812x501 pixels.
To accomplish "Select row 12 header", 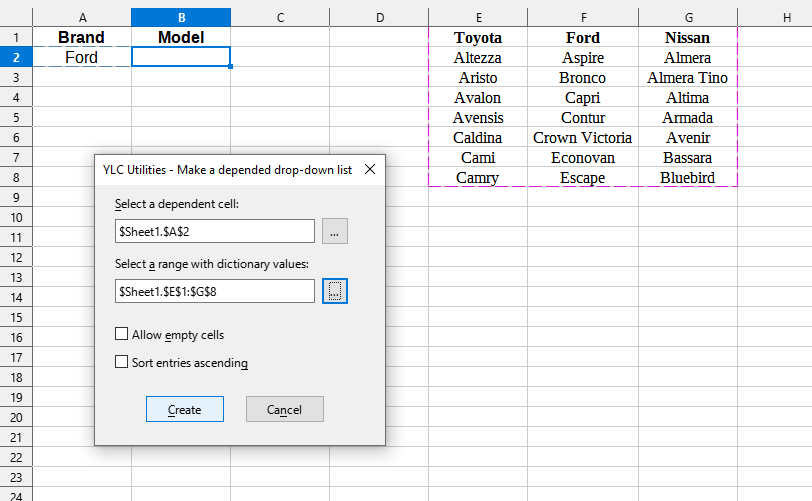I will [x=16, y=257].
